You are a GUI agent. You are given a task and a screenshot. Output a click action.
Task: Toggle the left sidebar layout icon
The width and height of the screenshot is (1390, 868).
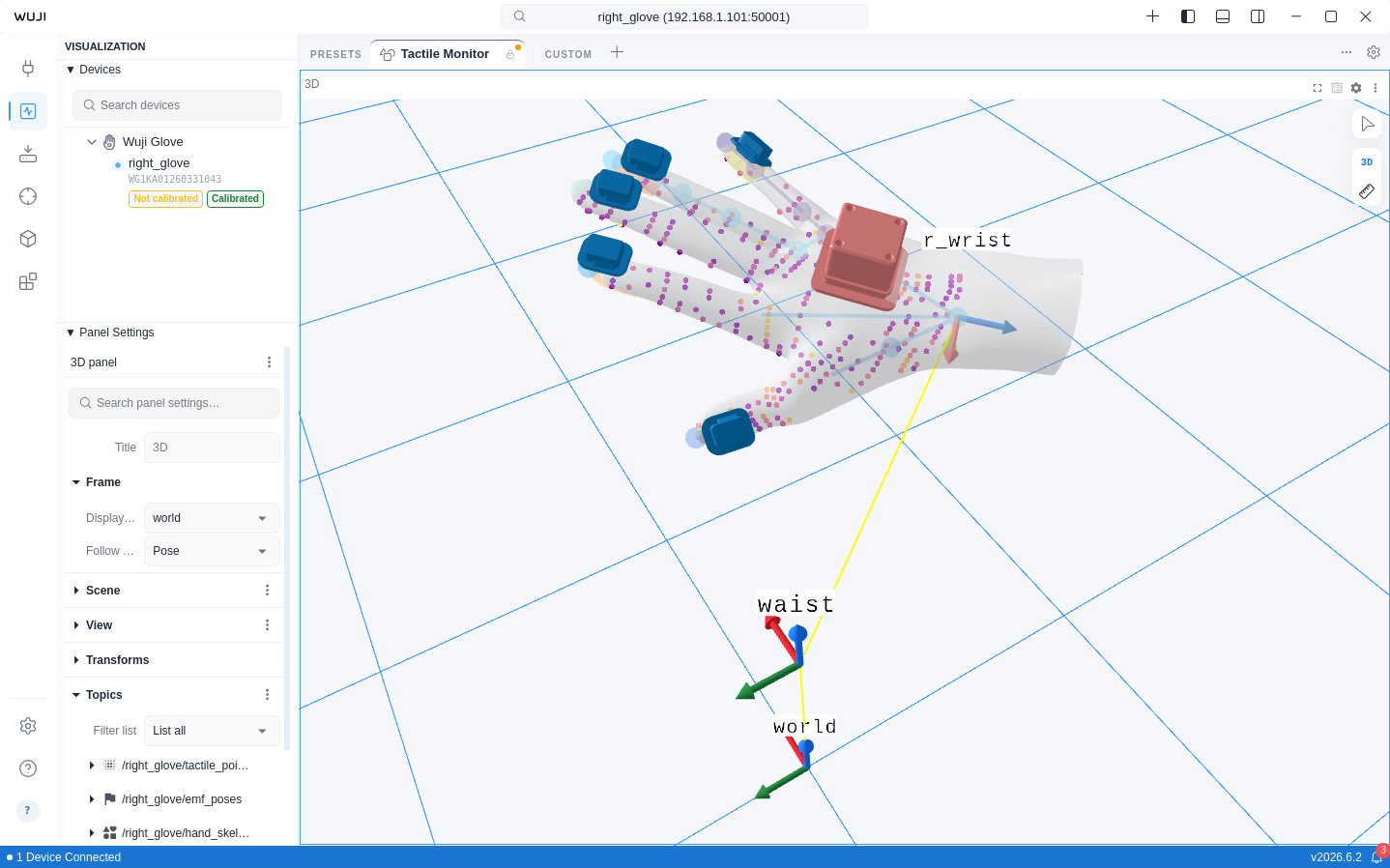(1188, 16)
